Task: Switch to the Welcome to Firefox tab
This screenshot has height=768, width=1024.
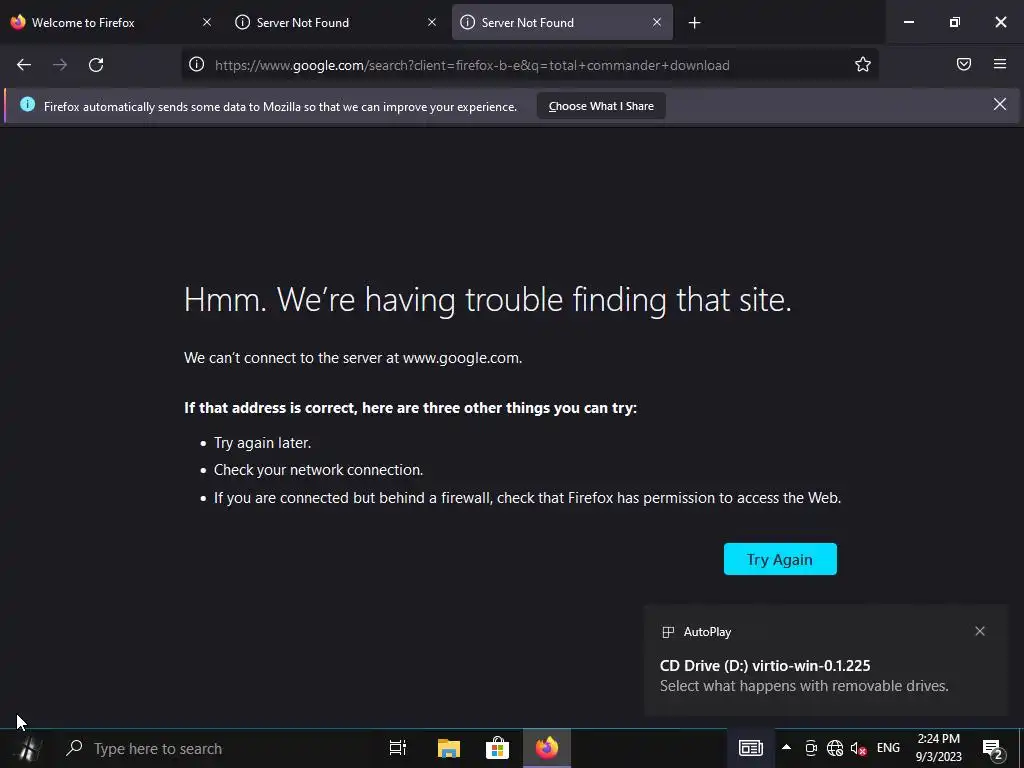Action: click(x=112, y=23)
